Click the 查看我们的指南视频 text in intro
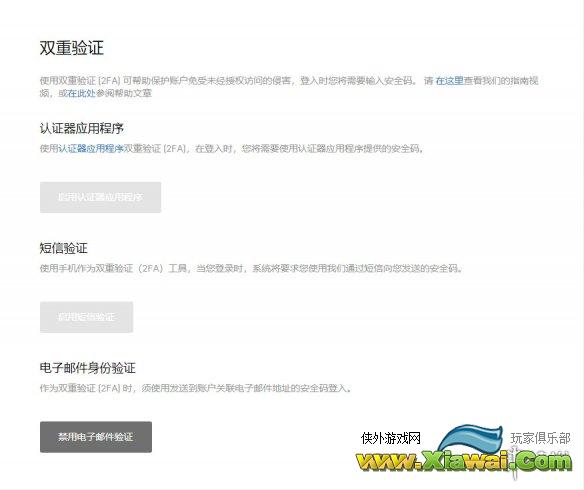Image resolution: width=584 pixels, height=490 pixels. click(x=501, y=80)
